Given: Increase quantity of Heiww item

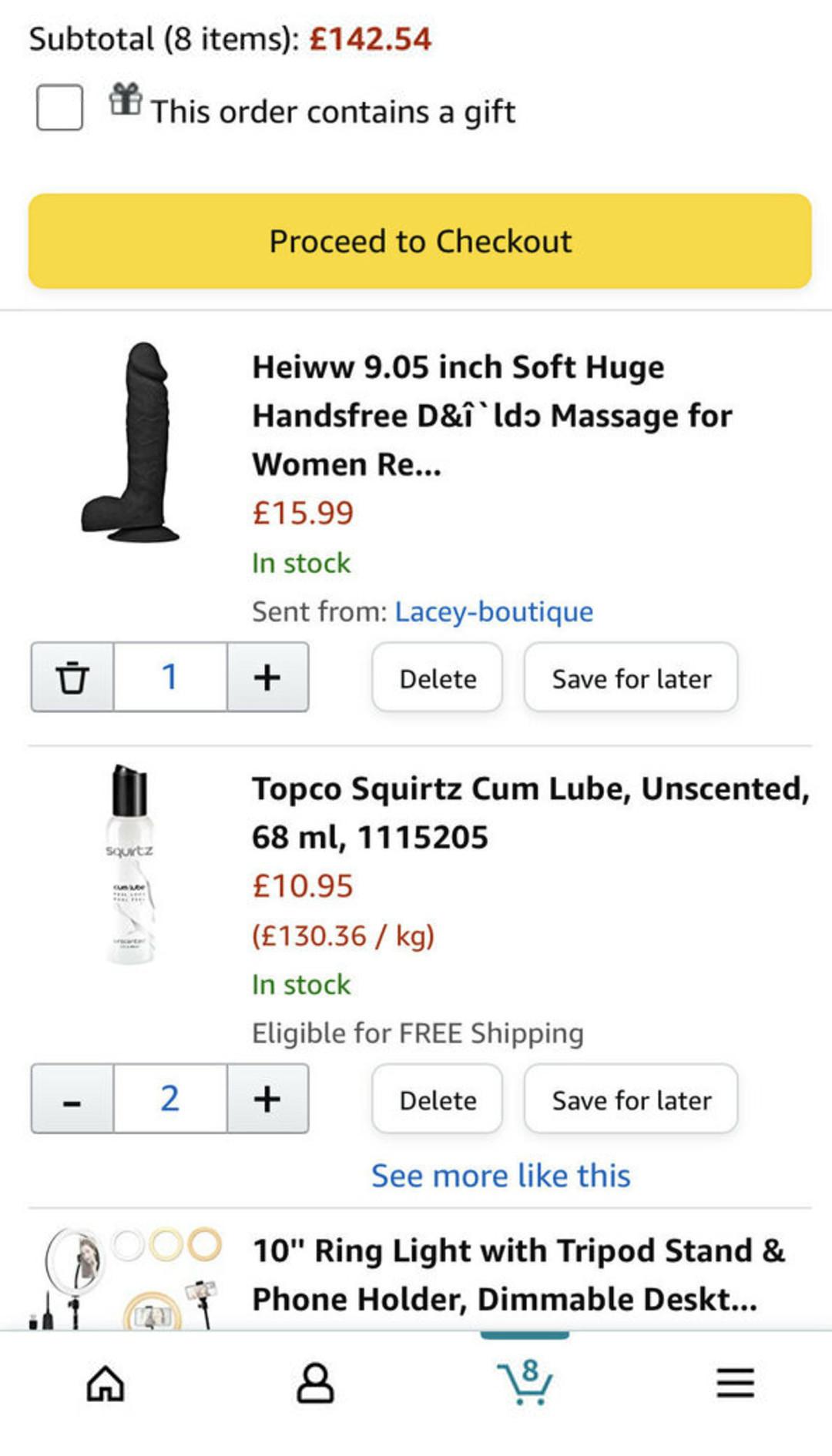Looking at the screenshot, I should pyautogui.click(x=267, y=678).
